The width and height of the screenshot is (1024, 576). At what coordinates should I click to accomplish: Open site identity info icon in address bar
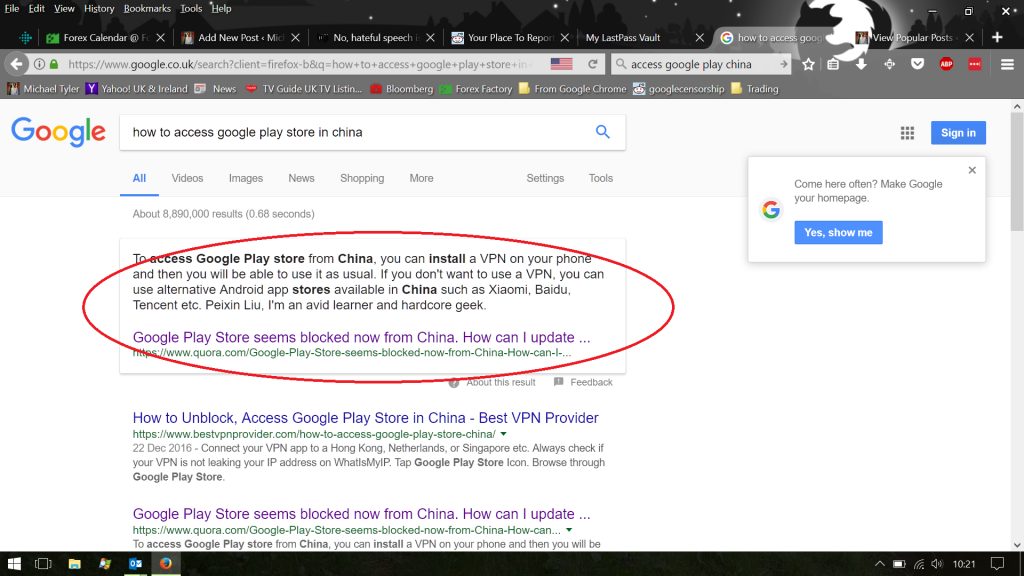coord(39,64)
